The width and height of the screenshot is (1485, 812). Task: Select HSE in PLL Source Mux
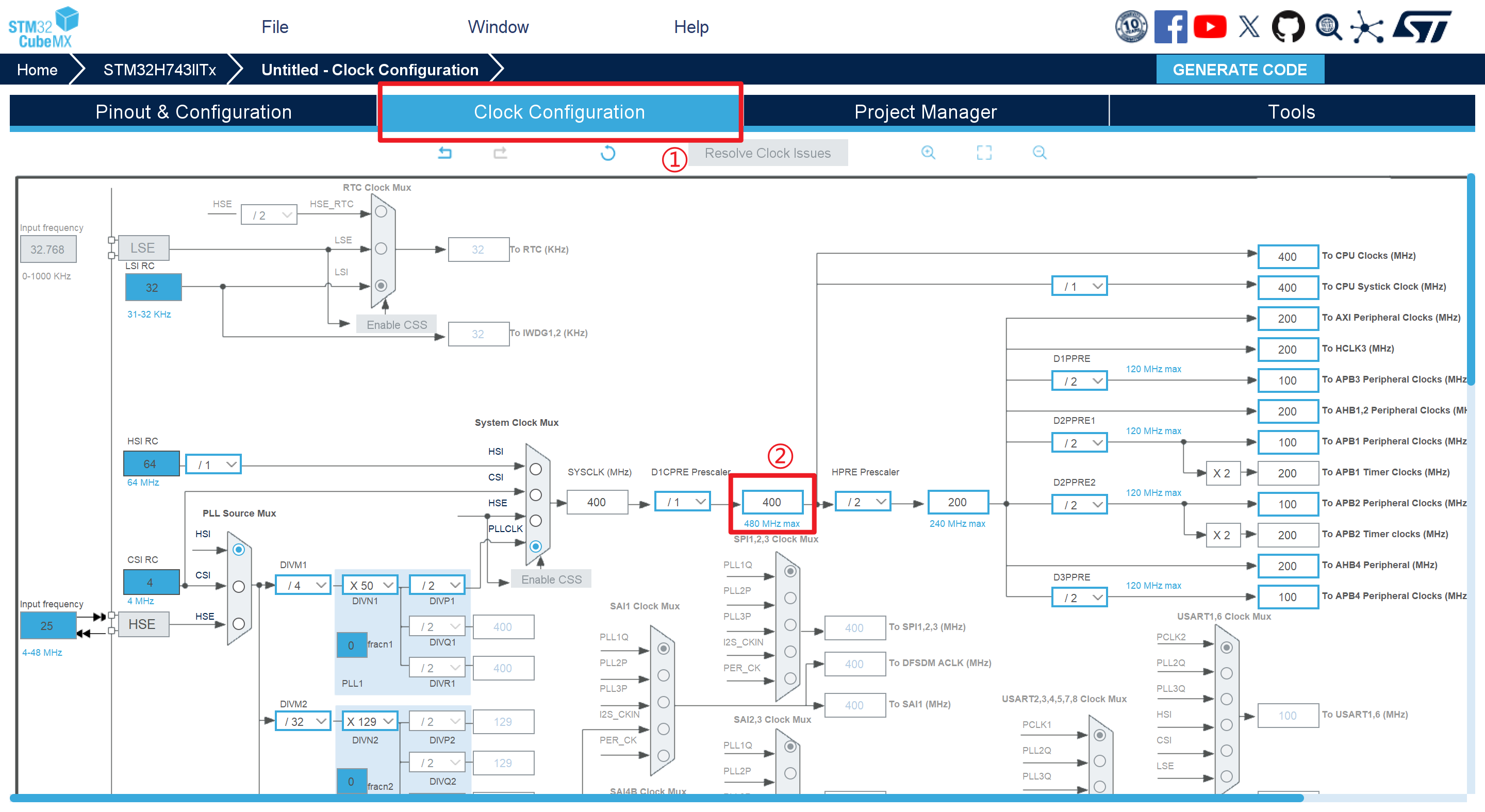[239, 623]
